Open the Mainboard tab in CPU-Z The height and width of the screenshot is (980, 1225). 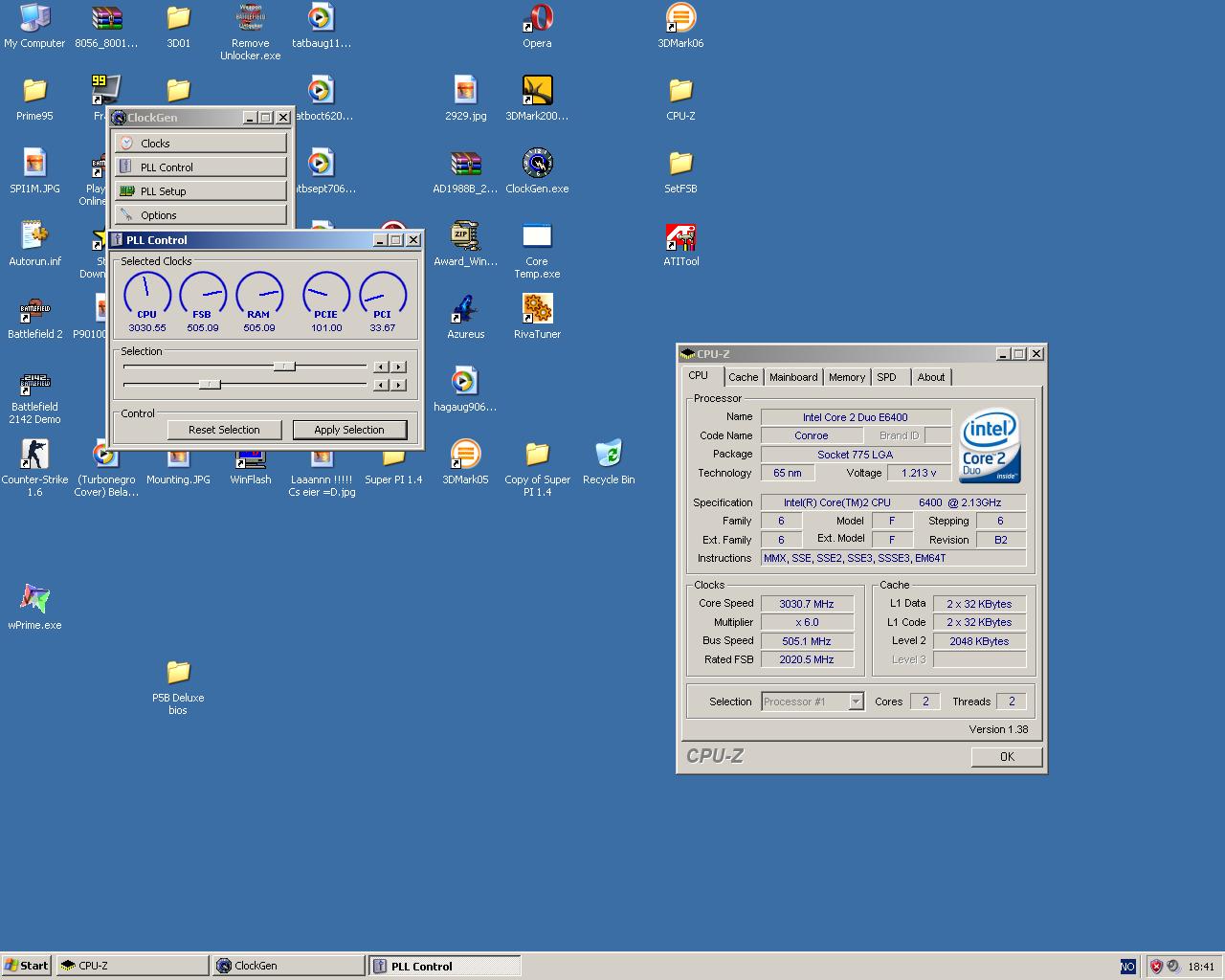pyautogui.click(x=793, y=377)
